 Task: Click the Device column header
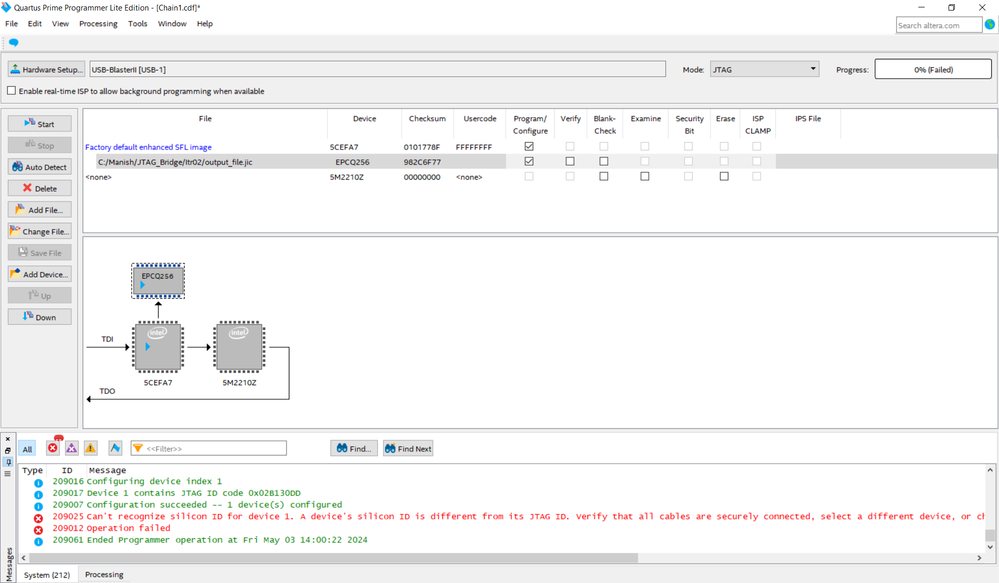pos(364,119)
